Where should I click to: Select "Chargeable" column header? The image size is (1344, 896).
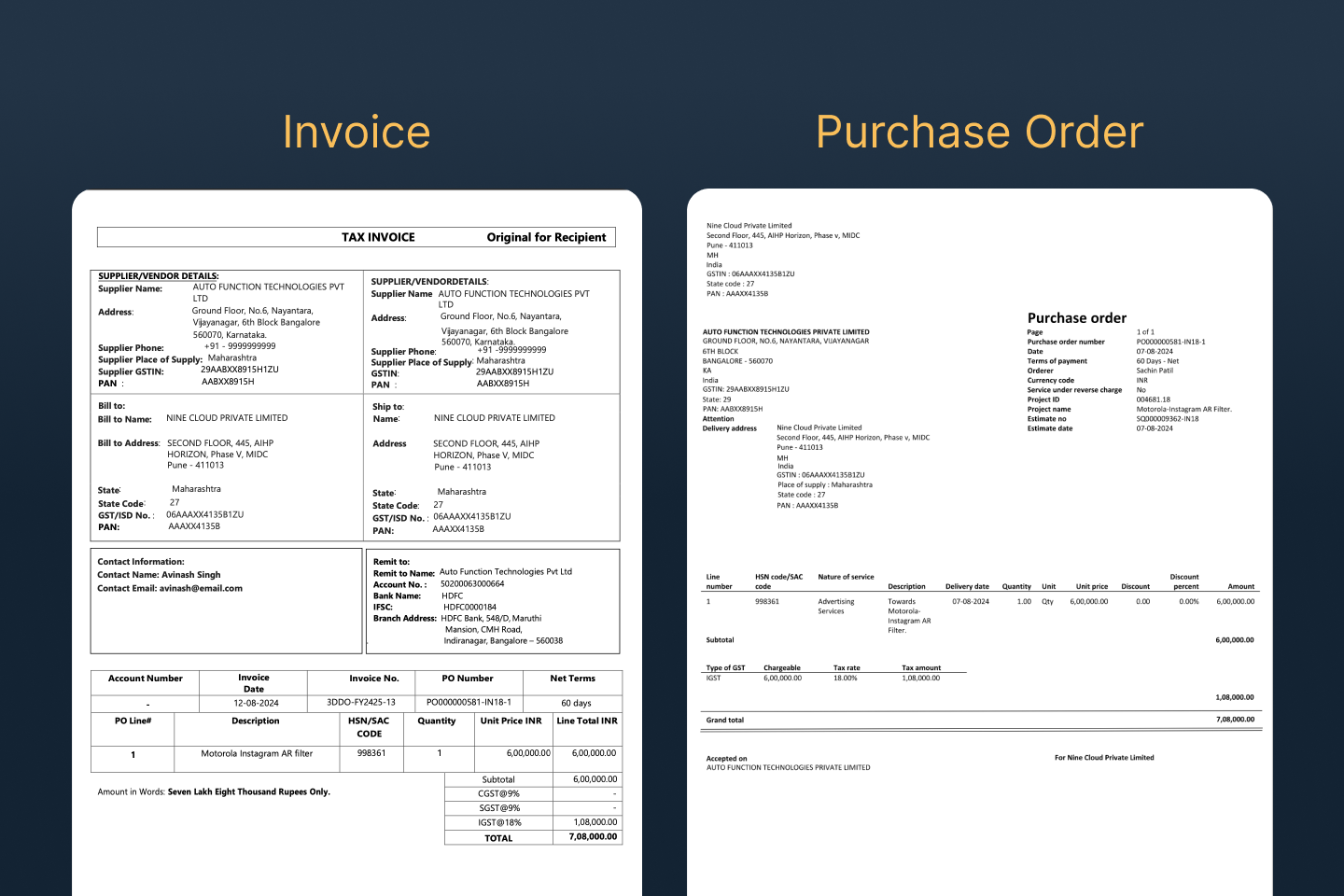pos(782,668)
